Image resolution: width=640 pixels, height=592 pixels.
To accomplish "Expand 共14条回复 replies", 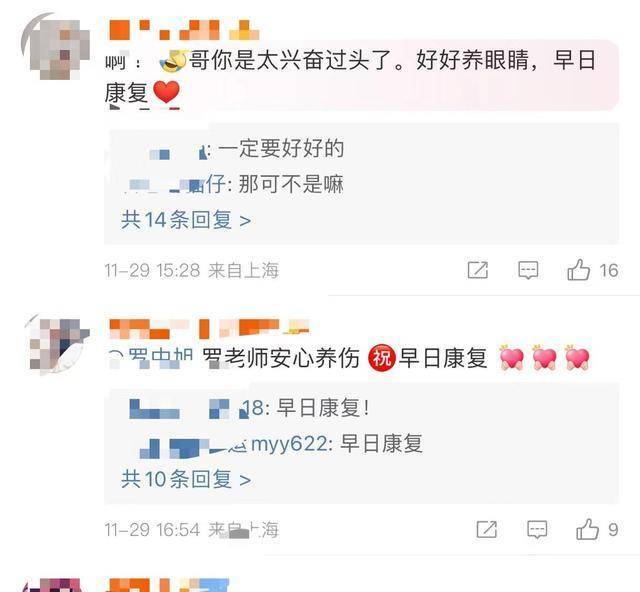I will (186, 220).
